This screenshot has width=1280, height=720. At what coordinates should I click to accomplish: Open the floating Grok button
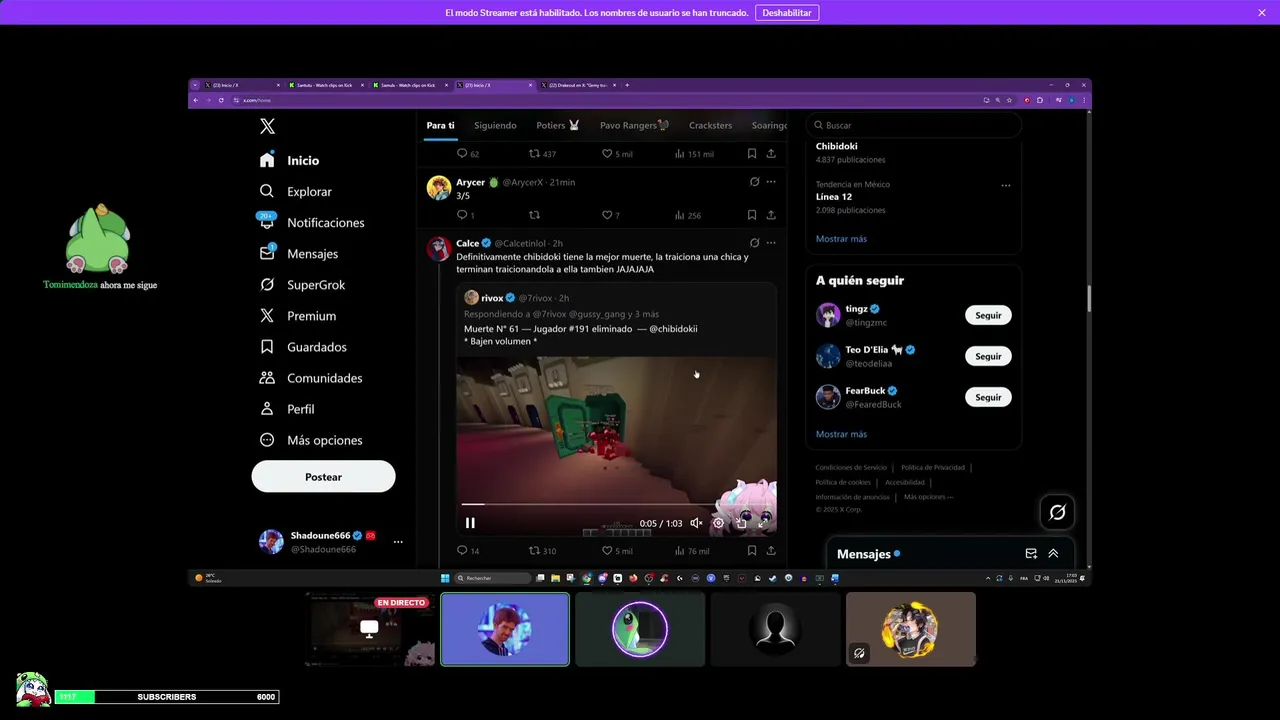[1057, 512]
